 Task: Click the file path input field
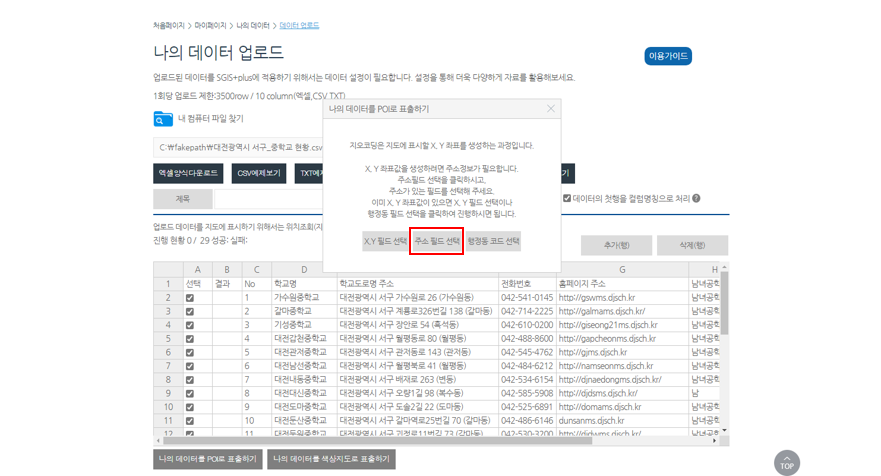pos(238,147)
